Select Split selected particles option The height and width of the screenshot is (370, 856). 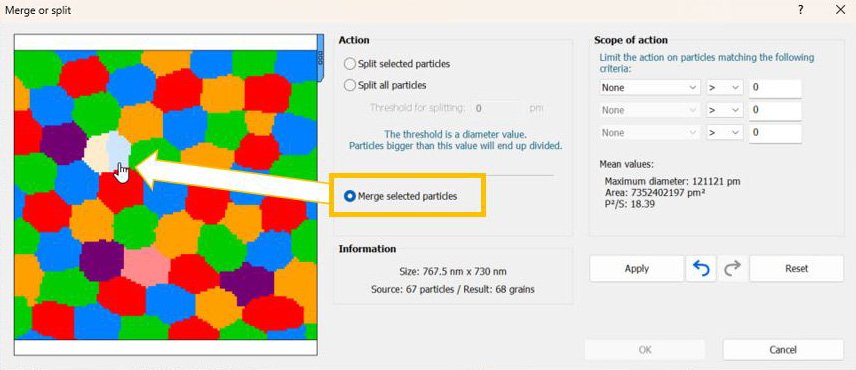pos(397,64)
